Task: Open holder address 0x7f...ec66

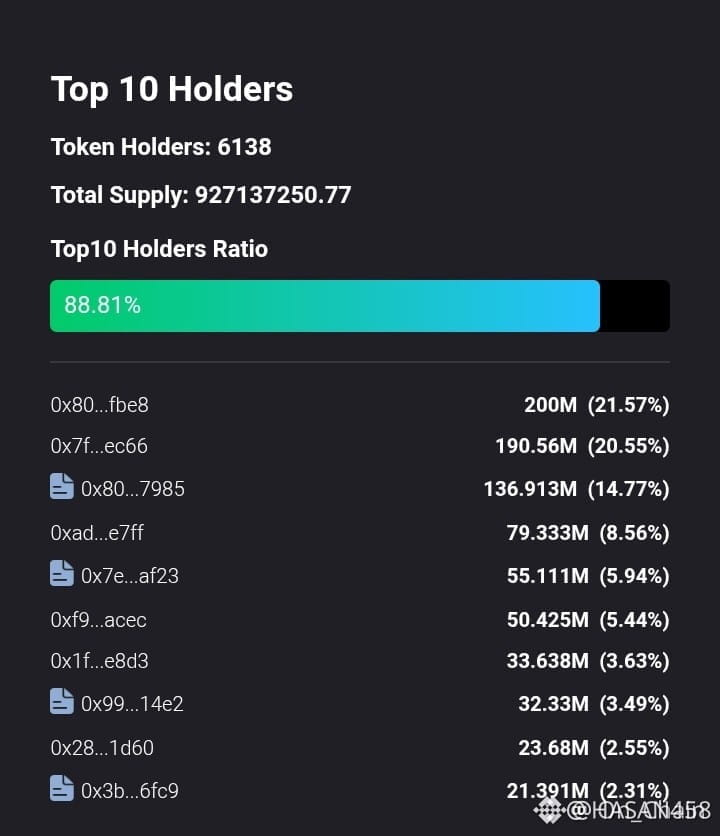Action: (x=99, y=446)
